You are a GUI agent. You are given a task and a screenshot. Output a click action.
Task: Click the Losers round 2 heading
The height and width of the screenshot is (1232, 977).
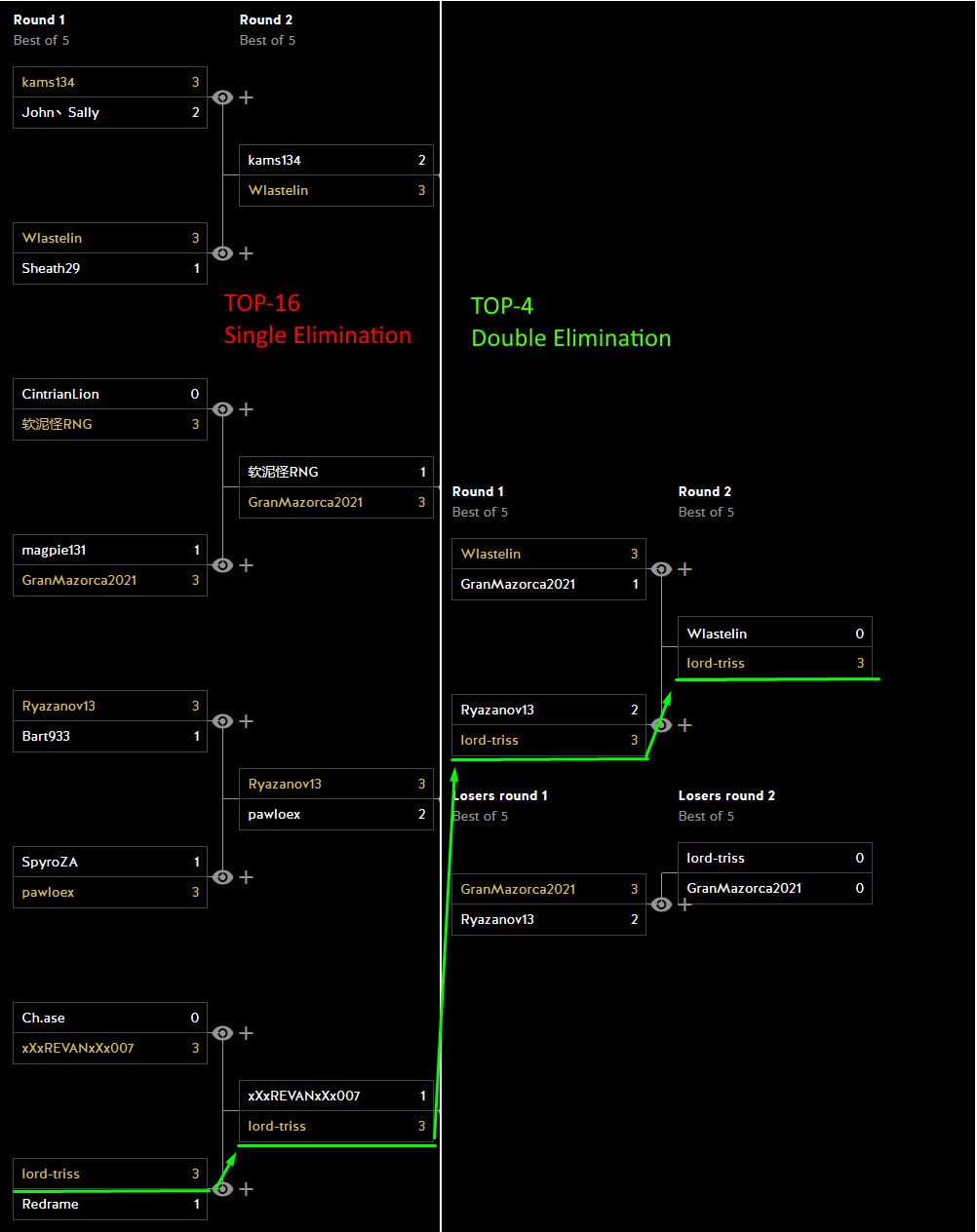click(726, 795)
